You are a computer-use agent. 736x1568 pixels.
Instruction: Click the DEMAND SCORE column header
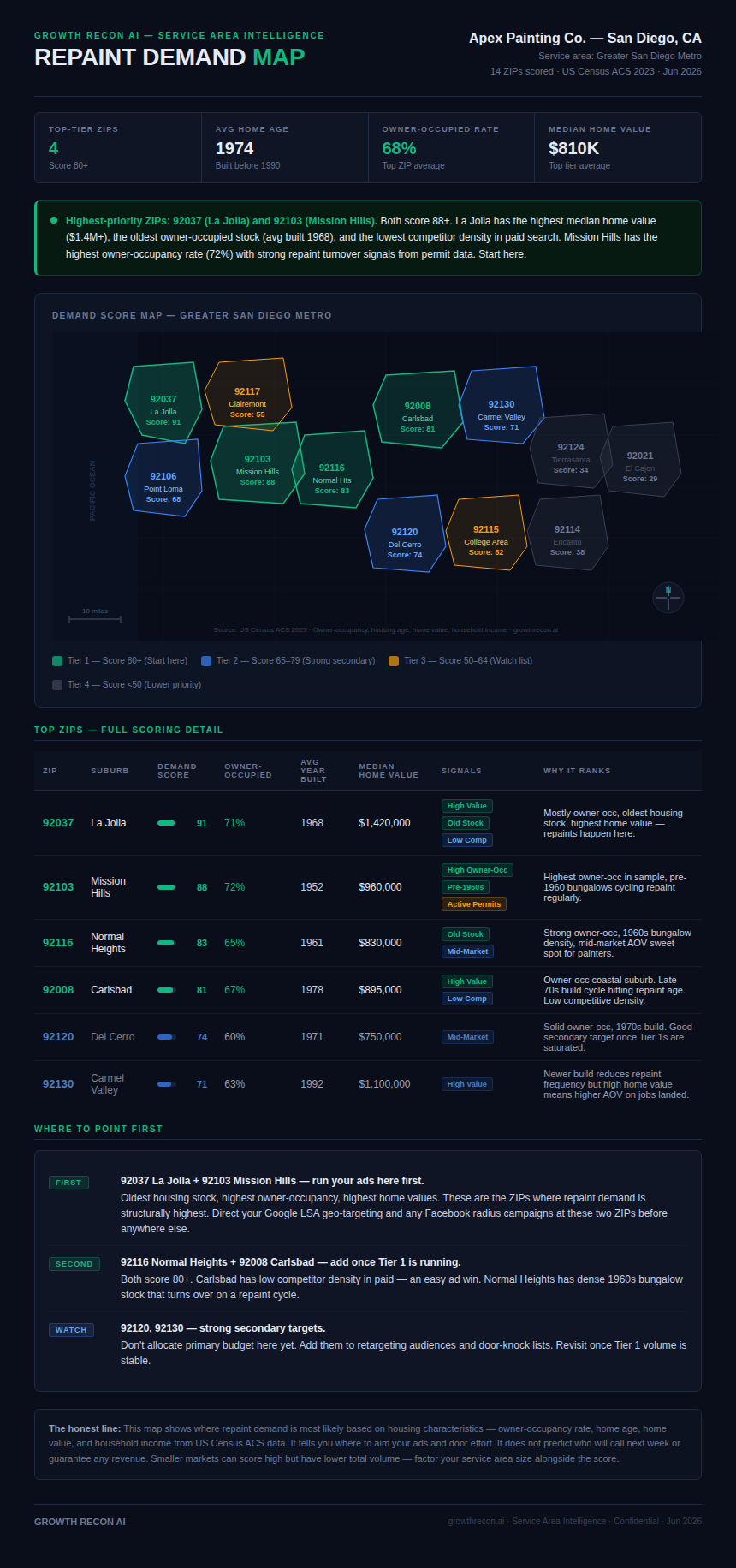(177, 771)
